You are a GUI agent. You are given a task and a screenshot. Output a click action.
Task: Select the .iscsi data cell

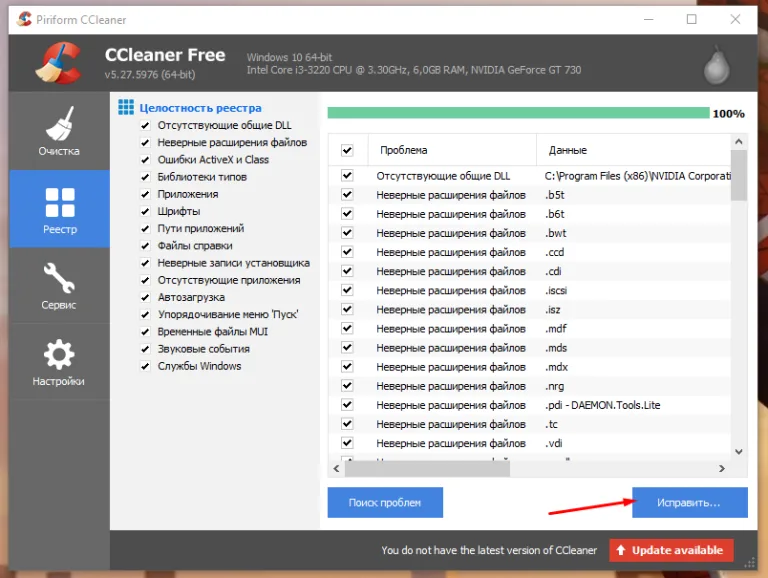point(555,290)
